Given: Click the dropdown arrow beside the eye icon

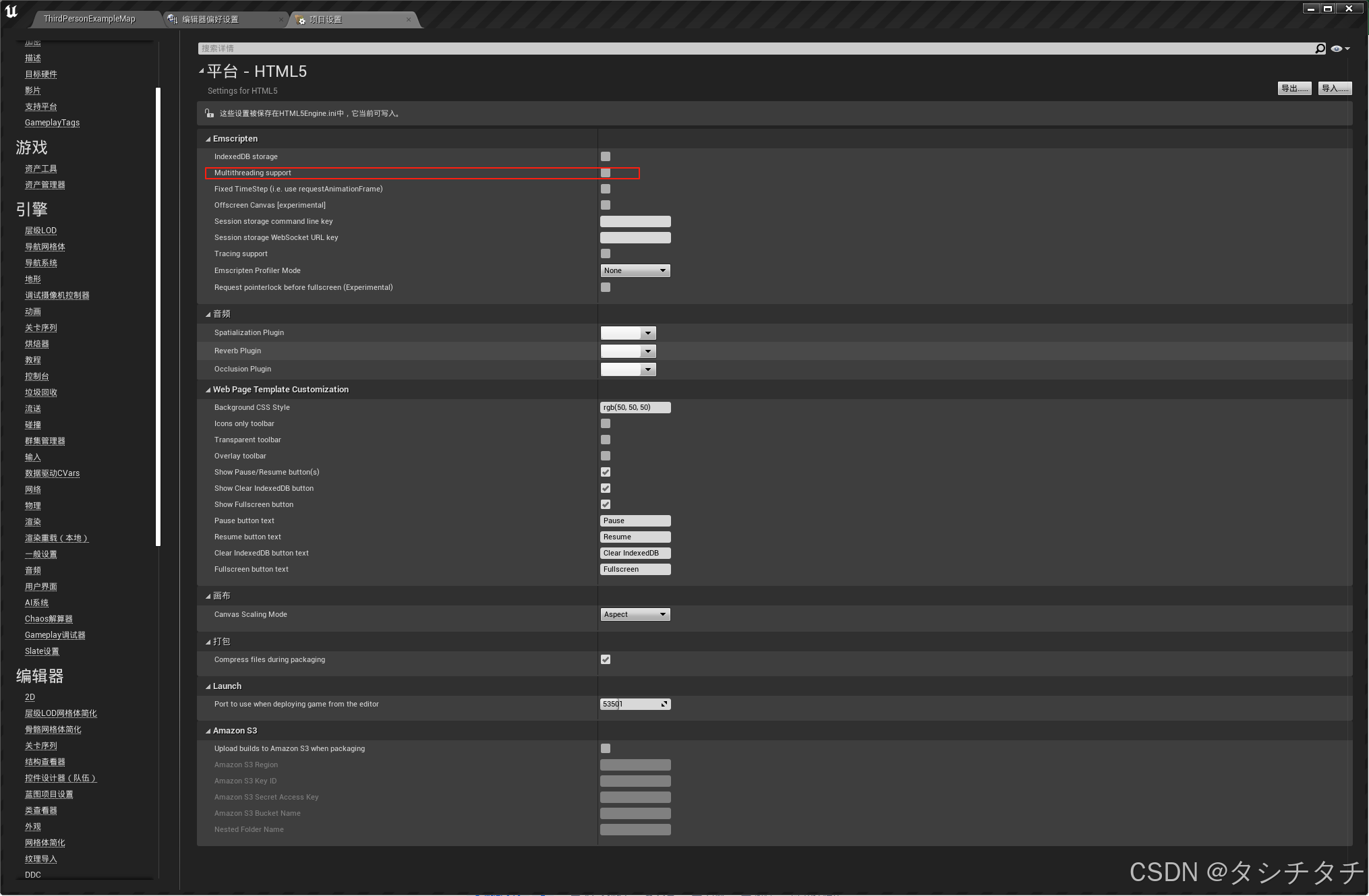Looking at the screenshot, I should [x=1346, y=48].
